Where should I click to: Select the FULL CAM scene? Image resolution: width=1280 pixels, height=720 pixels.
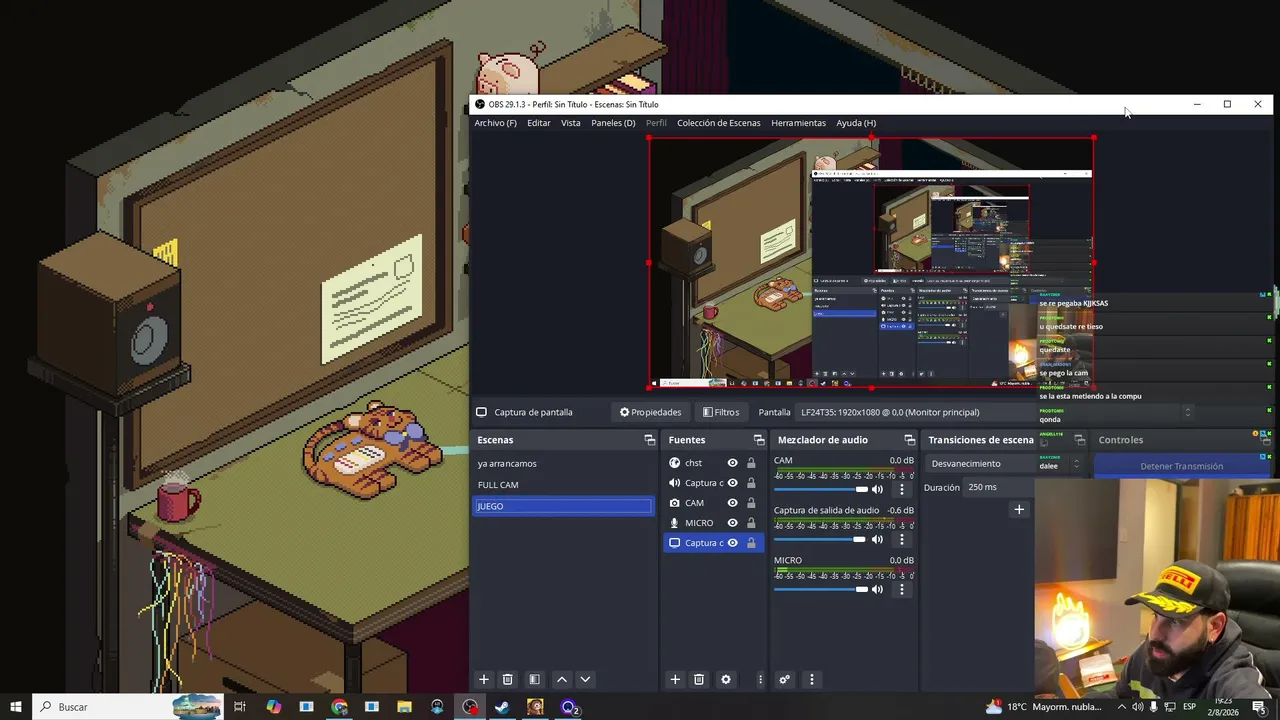(x=562, y=485)
